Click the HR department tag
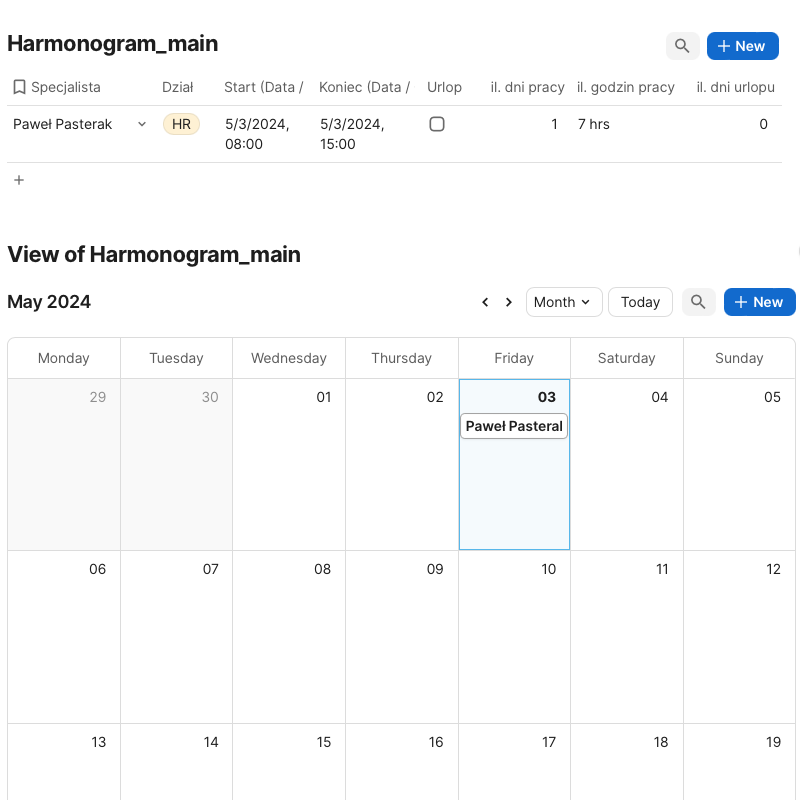This screenshot has width=800, height=800. [x=181, y=124]
